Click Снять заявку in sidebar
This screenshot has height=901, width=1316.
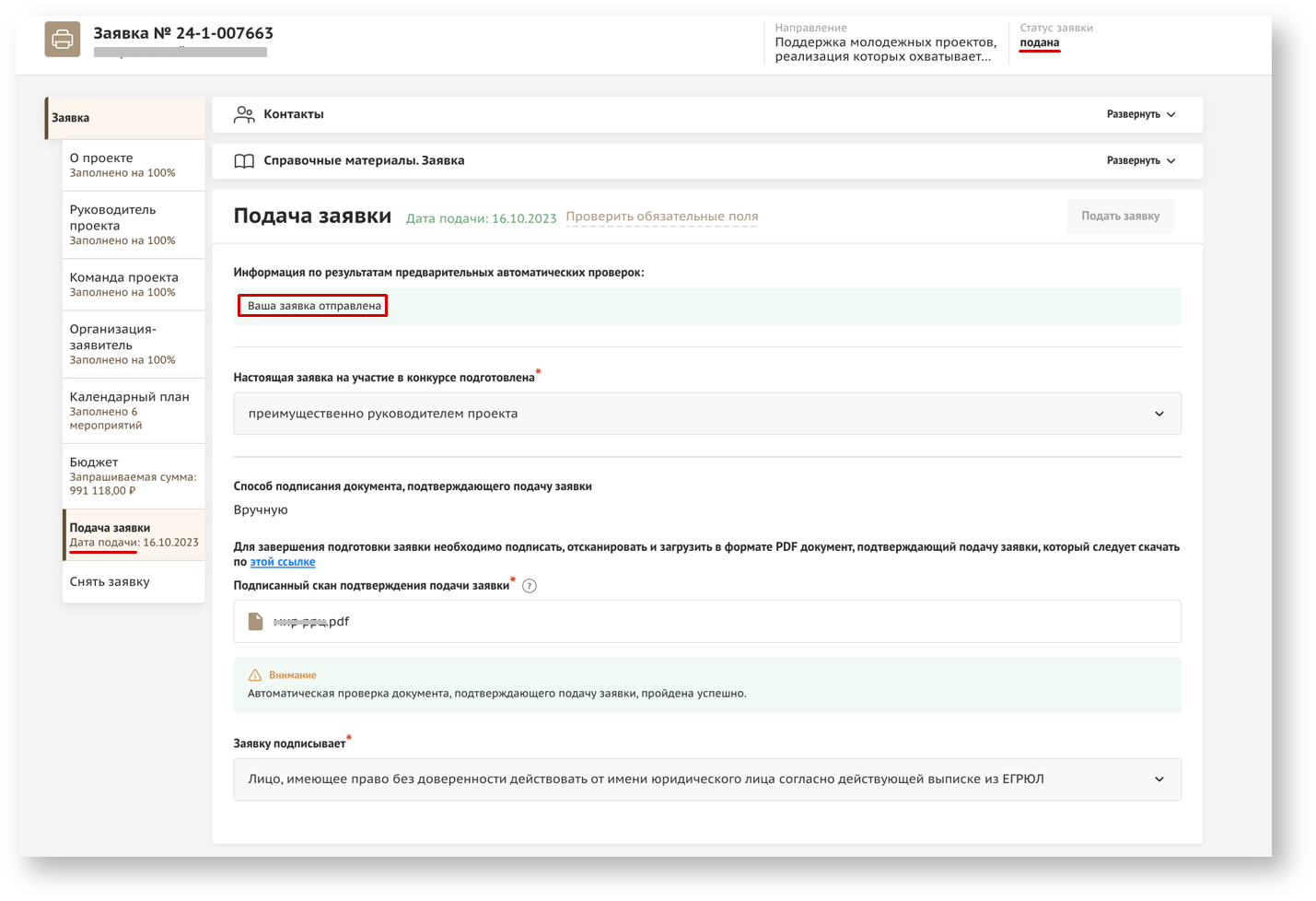111,582
